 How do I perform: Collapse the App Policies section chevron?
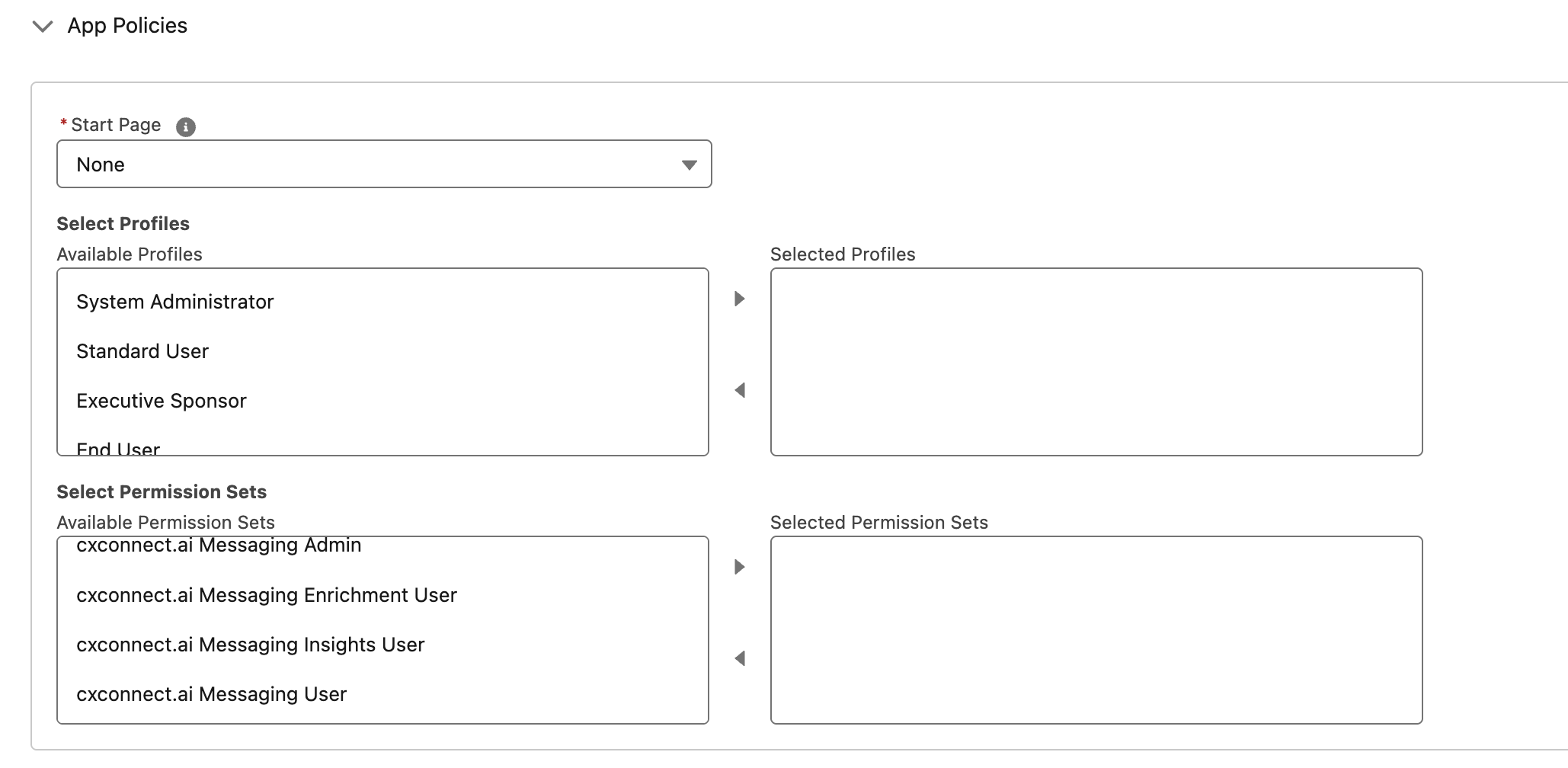click(43, 27)
